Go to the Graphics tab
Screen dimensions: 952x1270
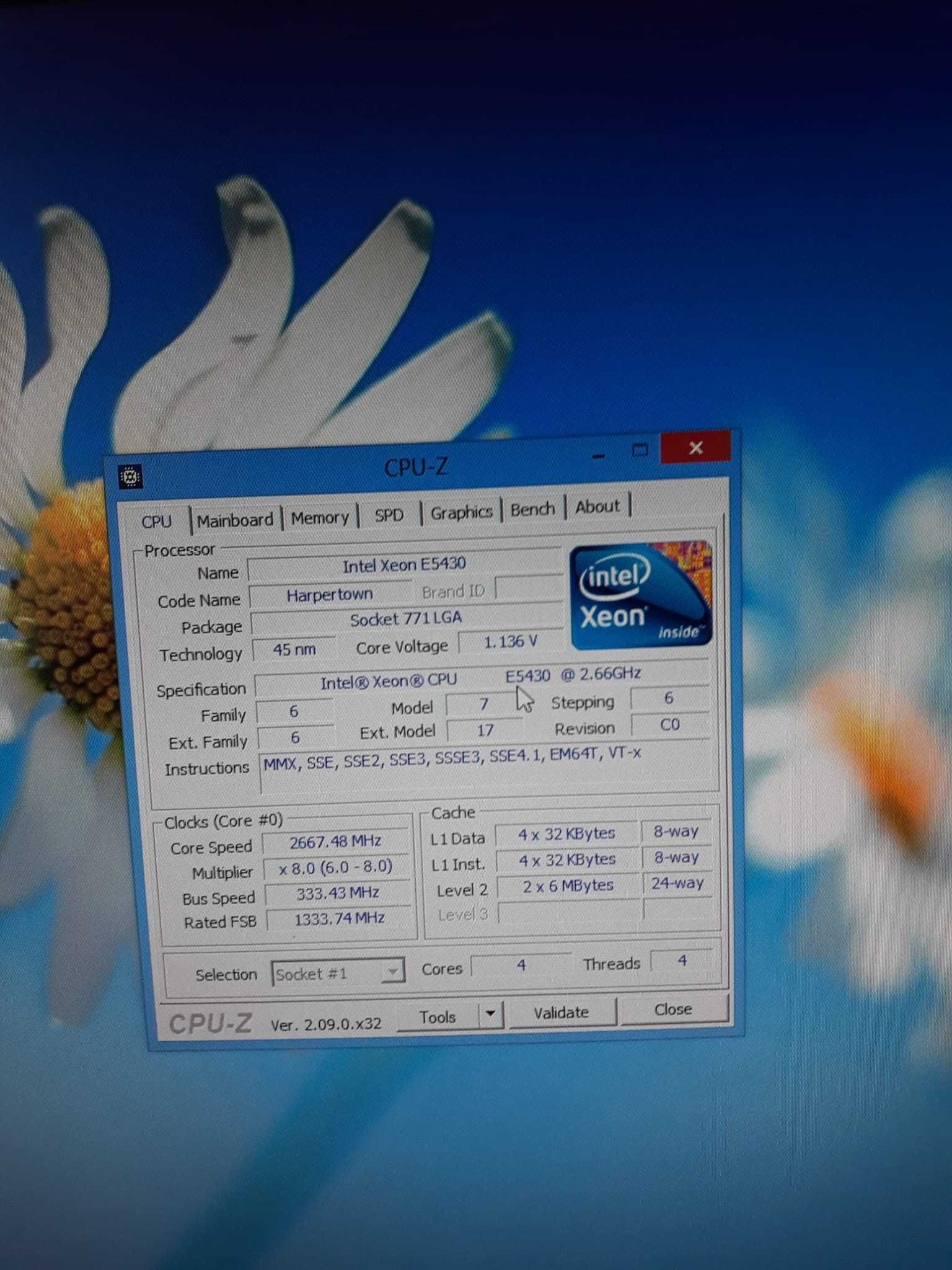[x=461, y=512]
